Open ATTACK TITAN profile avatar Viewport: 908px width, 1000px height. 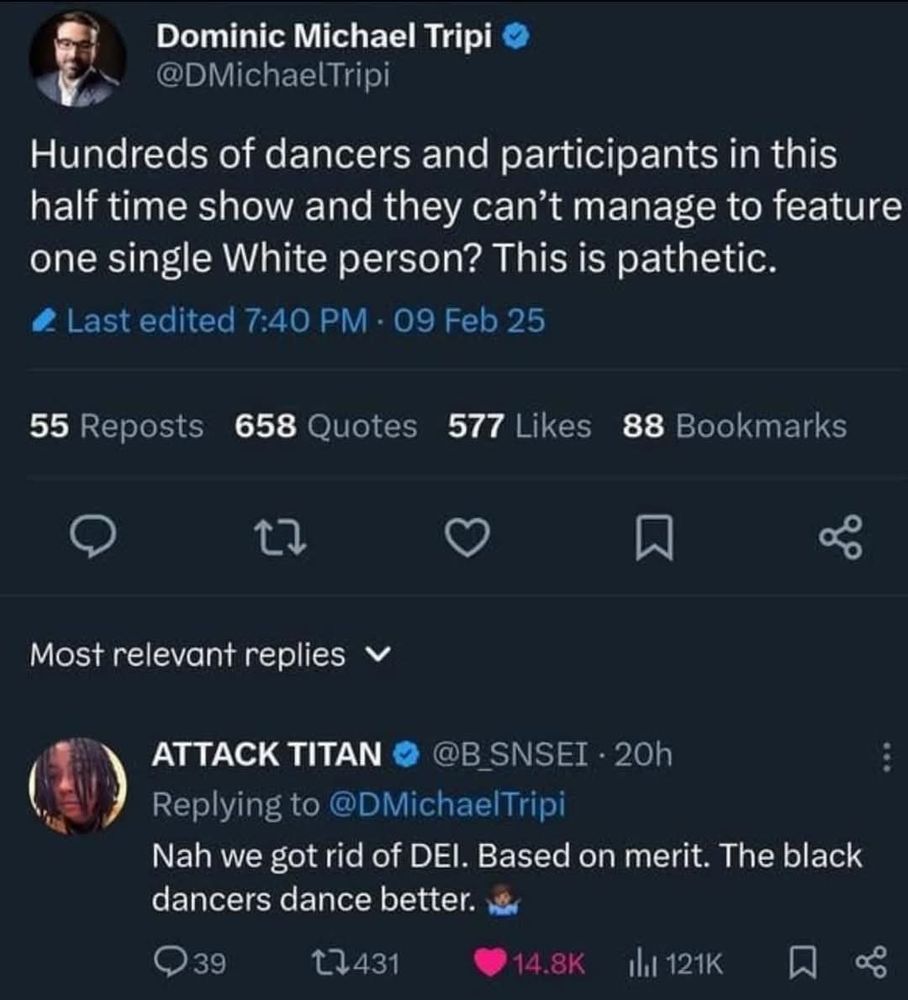pyautogui.click(x=77, y=786)
